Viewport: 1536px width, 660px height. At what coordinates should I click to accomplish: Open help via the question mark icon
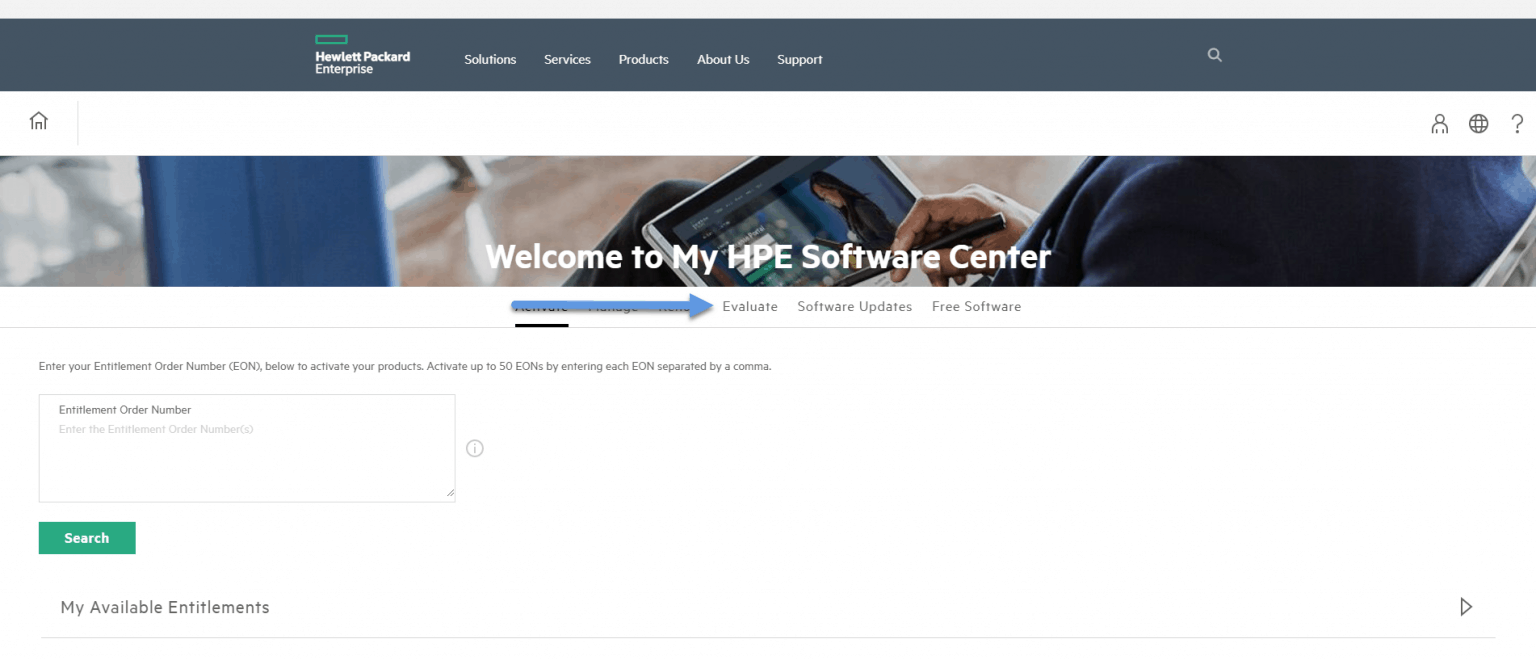(1517, 123)
